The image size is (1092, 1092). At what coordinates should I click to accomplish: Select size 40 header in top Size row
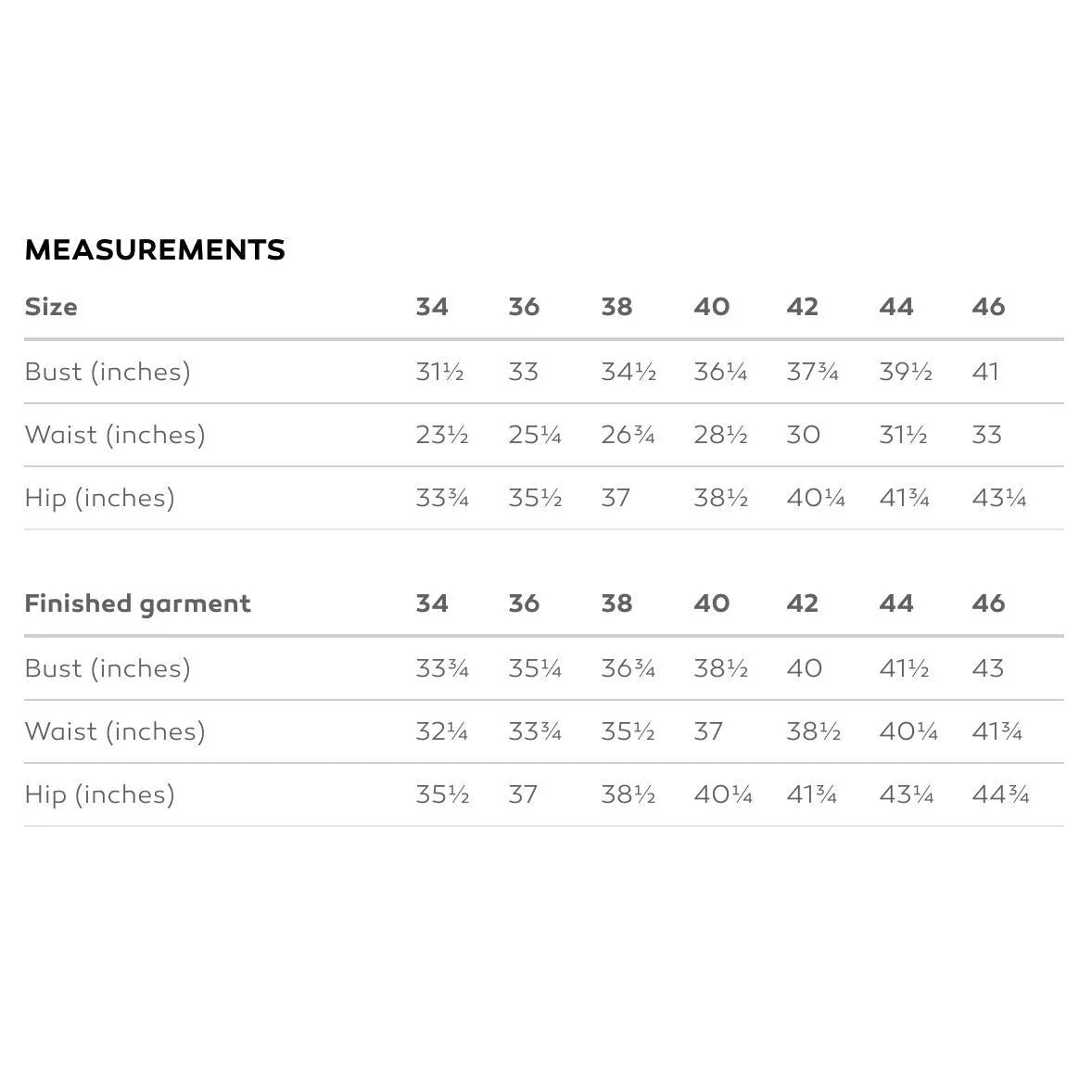point(711,307)
